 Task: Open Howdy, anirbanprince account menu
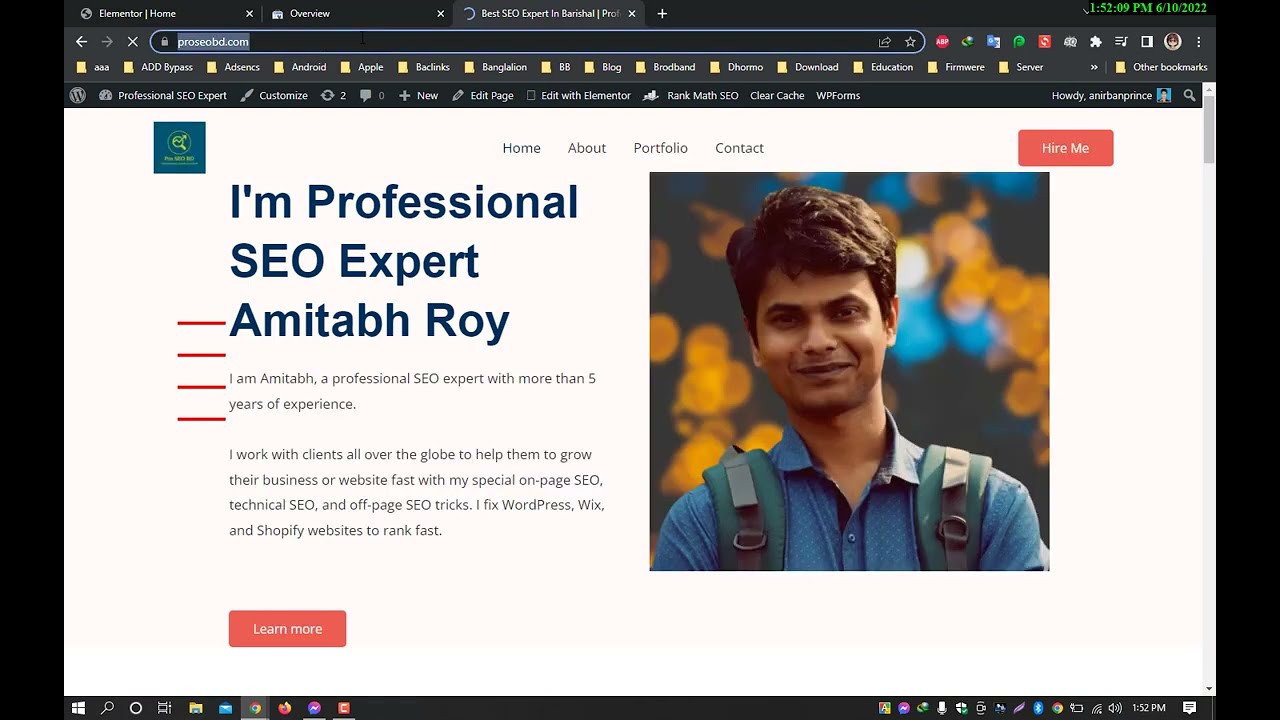click(x=1111, y=95)
